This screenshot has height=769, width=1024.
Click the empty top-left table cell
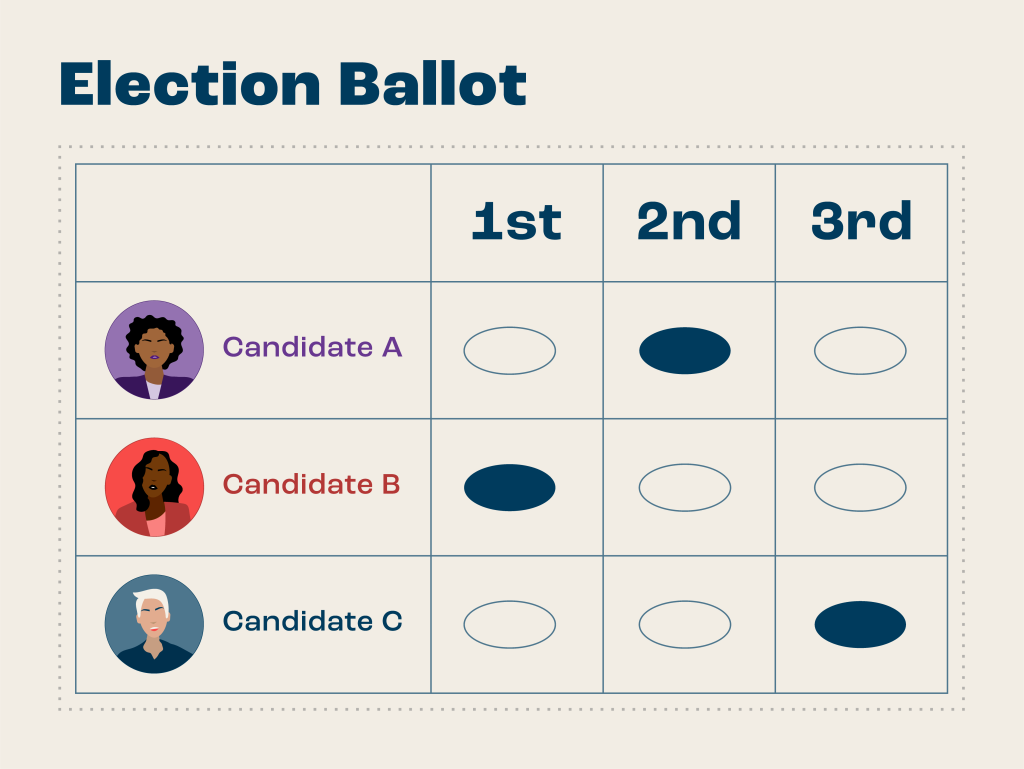coord(253,223)
